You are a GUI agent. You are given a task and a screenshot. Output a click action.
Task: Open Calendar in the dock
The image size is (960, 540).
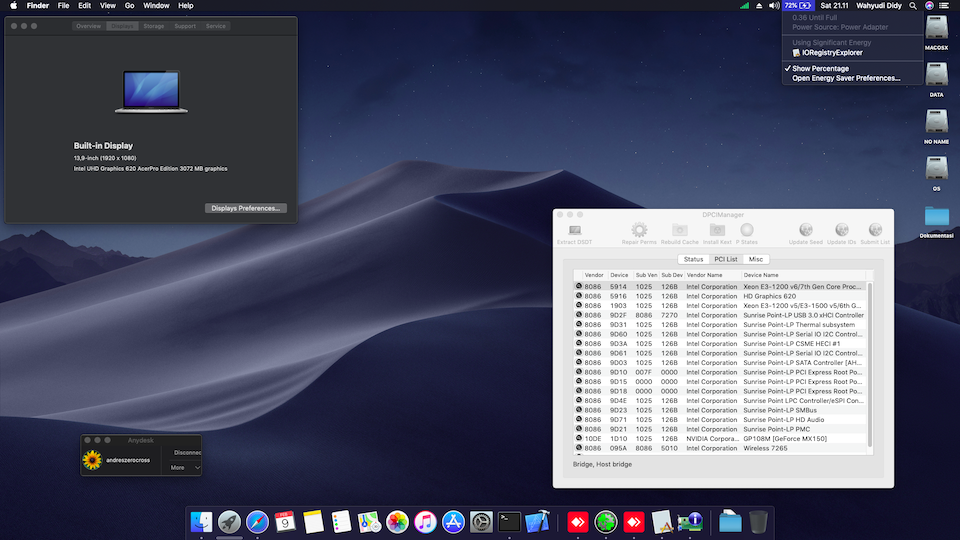[x=285, y=522]
